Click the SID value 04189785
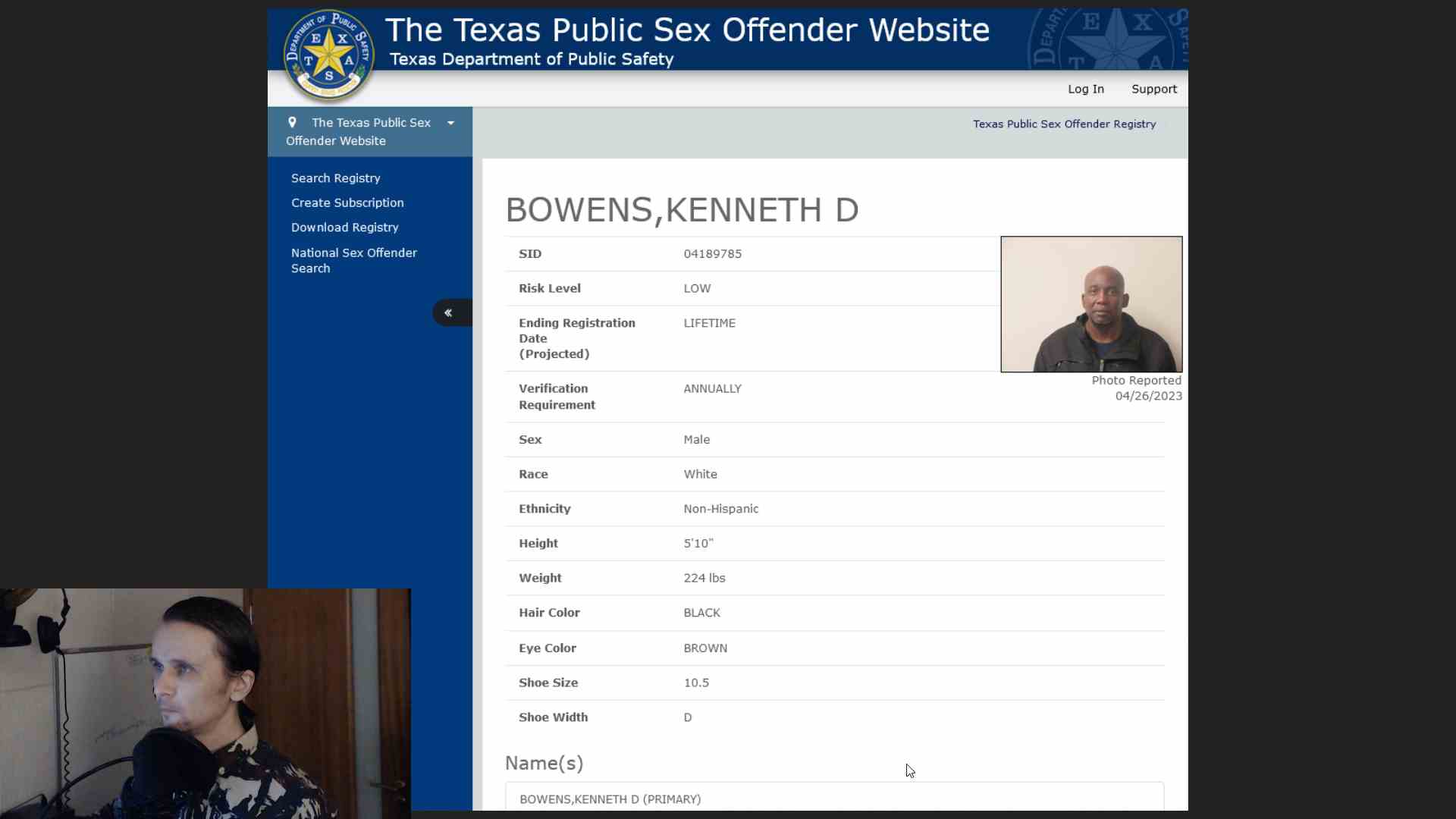 tap(712, 254)
